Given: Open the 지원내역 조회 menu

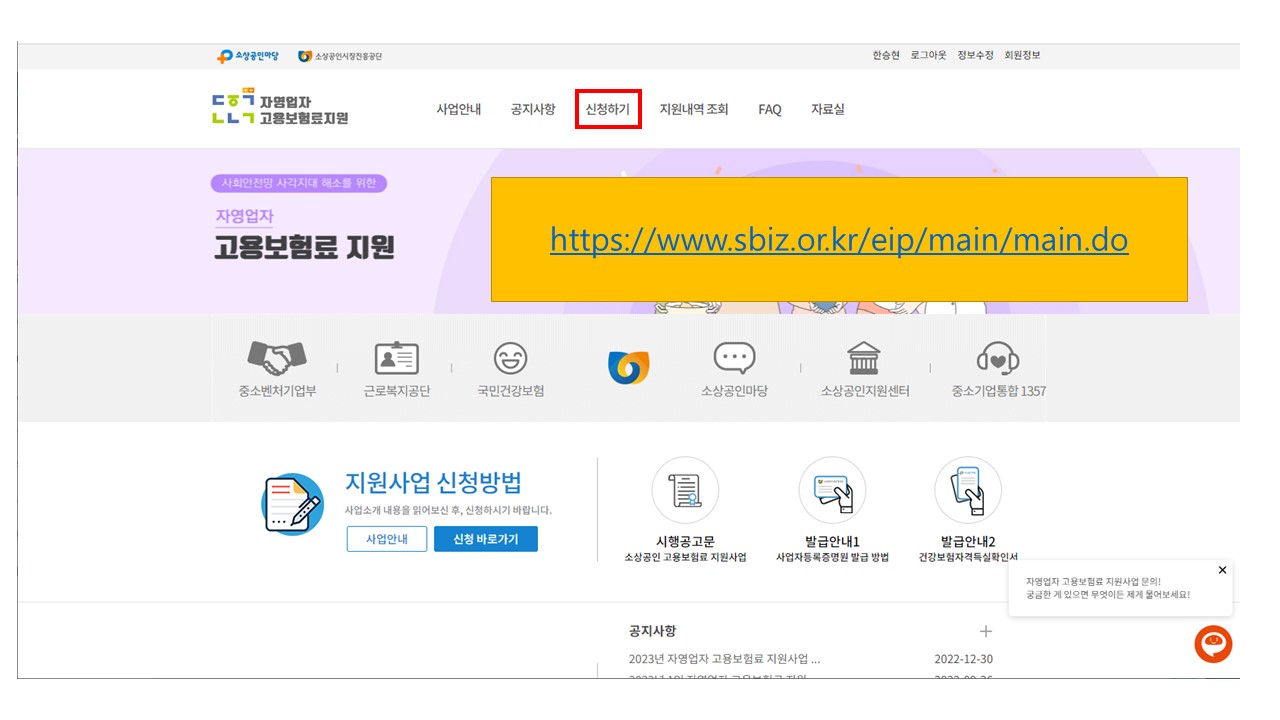Looking at the screenshot, I should pos(694,109).
